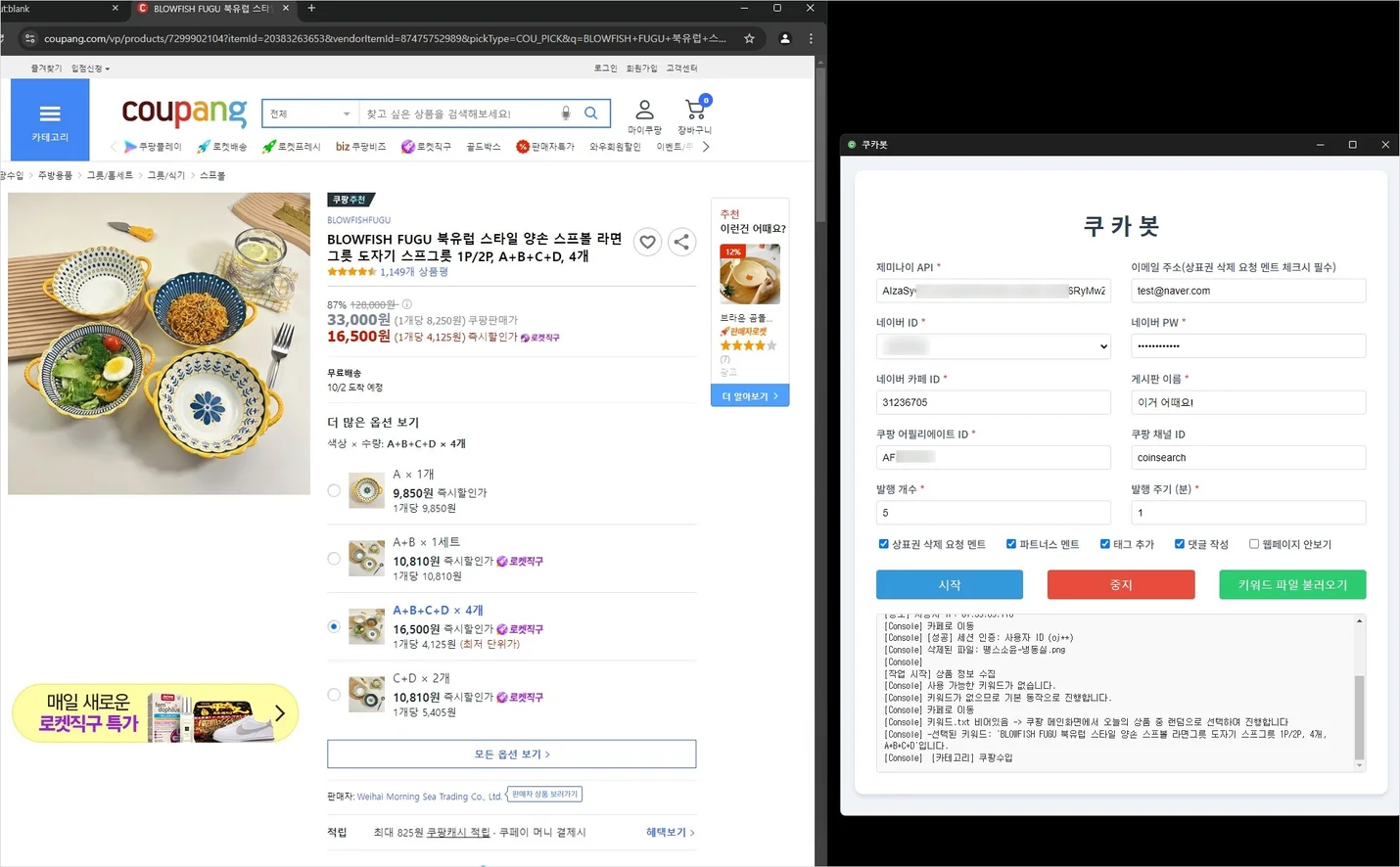Expand 모든 옵션 보기 options list
Viewport: 1400px width, 867px height.
pyautogui.click(x=511, y=754)
